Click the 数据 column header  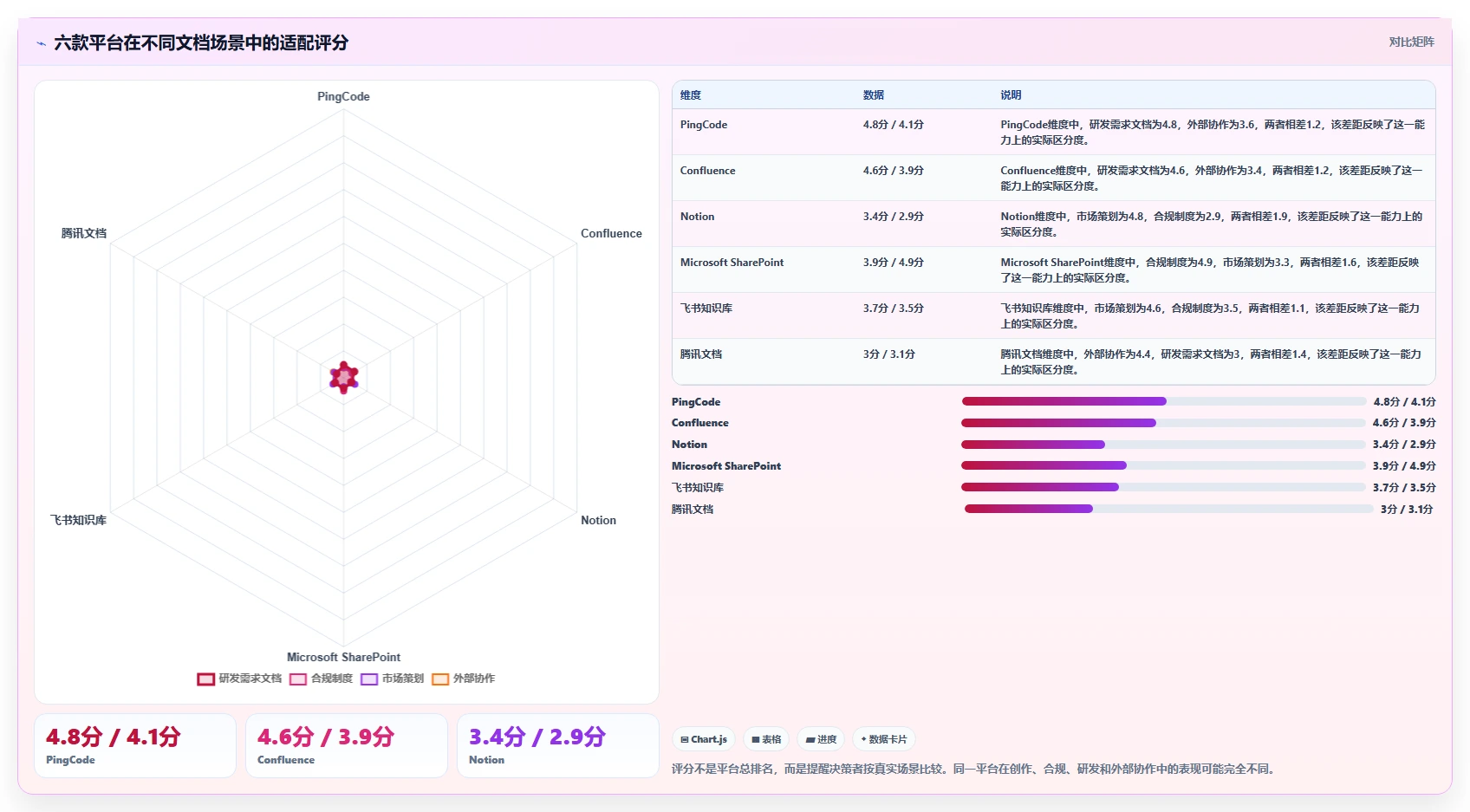874,95
